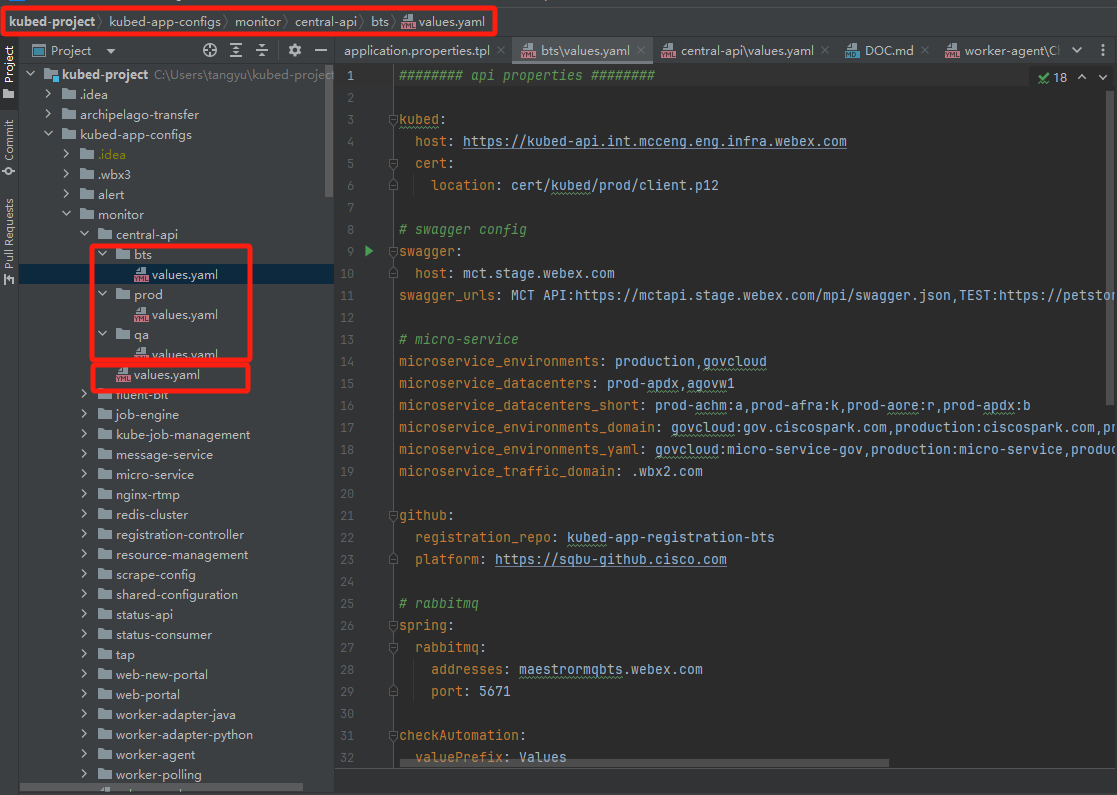The height and width of the screenshot is (795, 1117).
Task: Click maestrormqbts.webex.com address text
Action: (x=611, y=669)
